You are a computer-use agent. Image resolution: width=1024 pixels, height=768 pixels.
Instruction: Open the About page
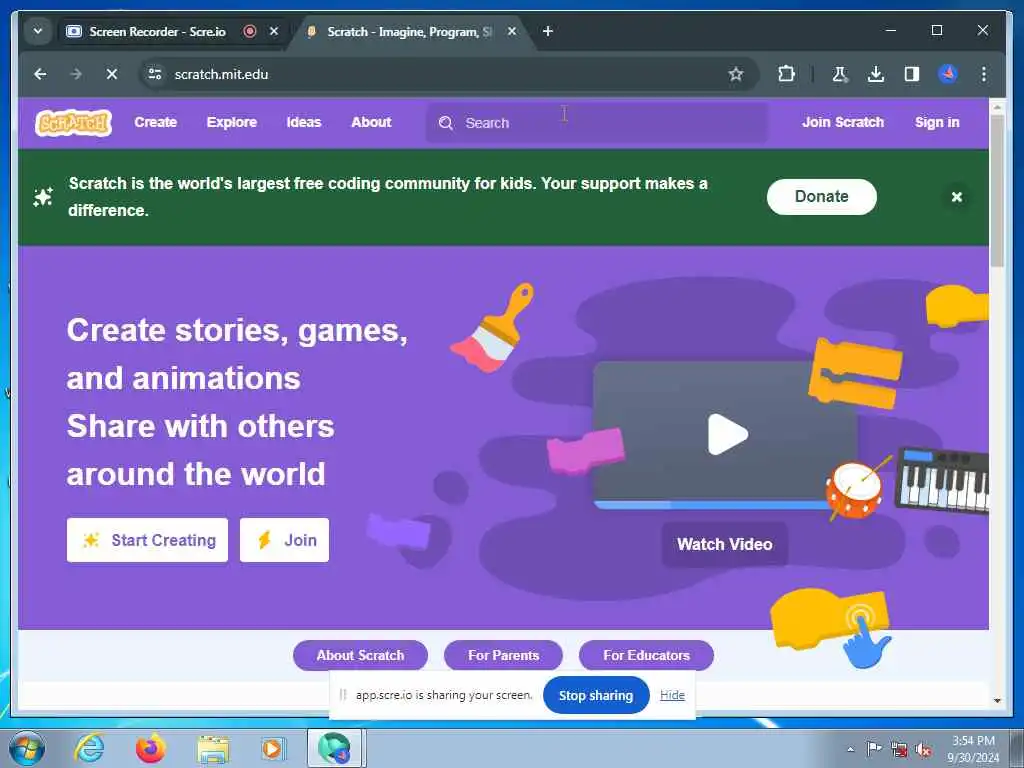point(371,122)
